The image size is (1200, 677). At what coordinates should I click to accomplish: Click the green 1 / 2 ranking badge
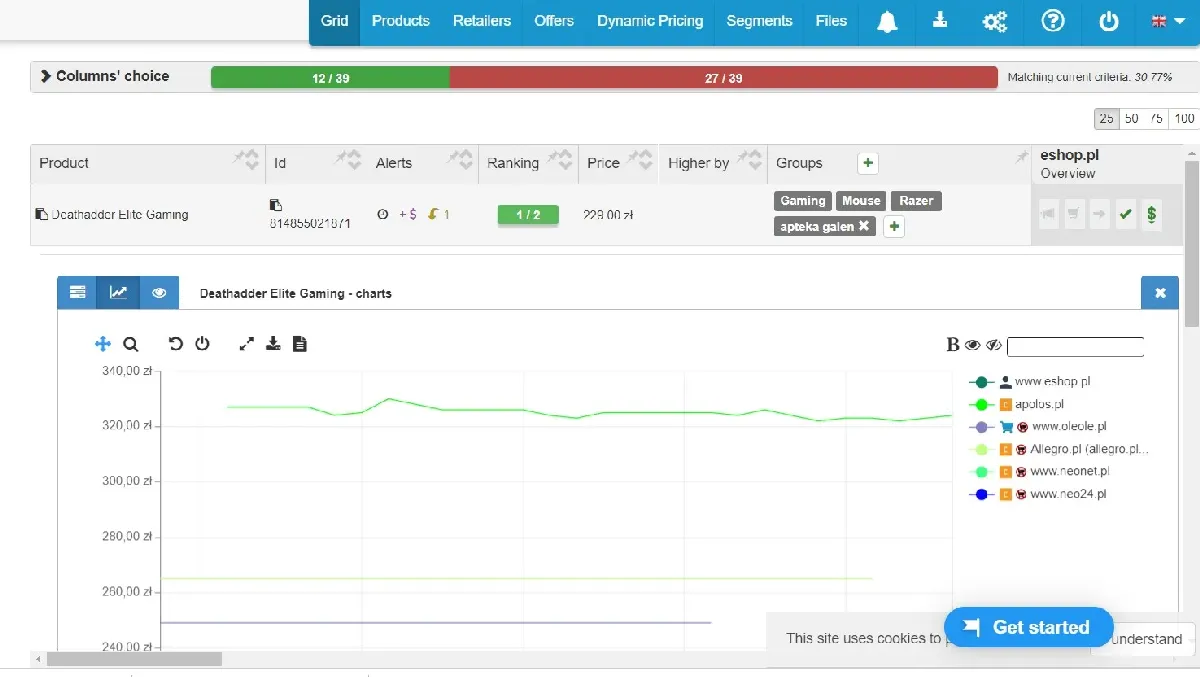(x=528, y=214)
